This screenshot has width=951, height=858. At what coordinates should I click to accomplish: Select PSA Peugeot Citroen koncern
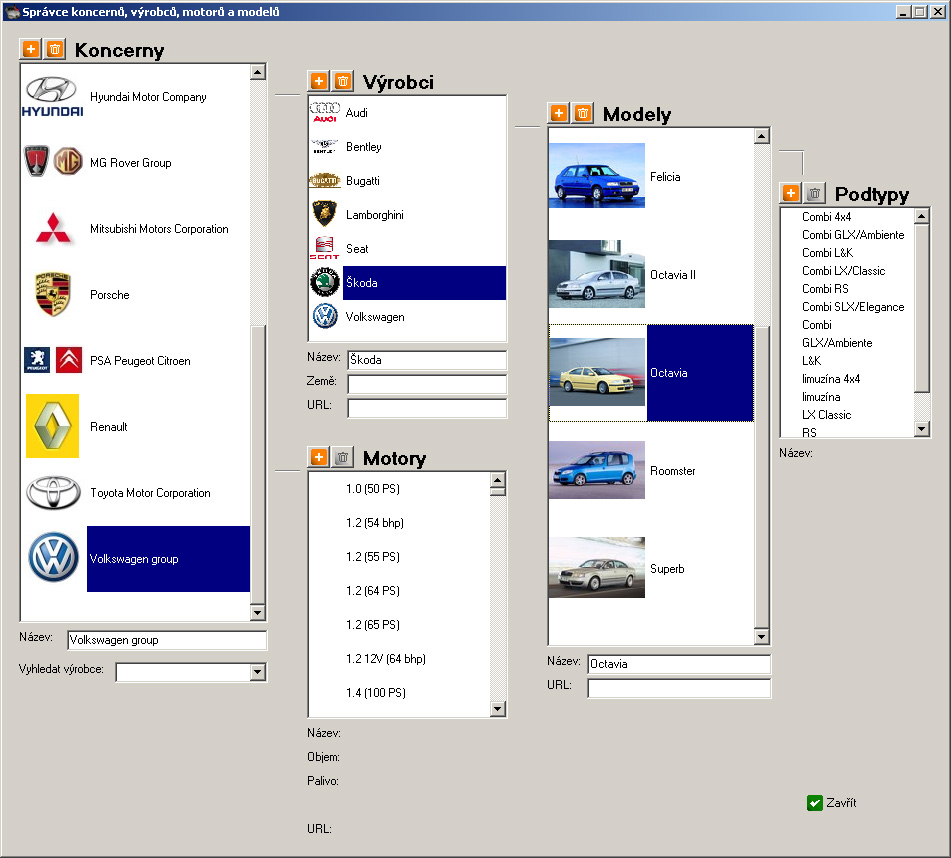(x=140, y=361)
